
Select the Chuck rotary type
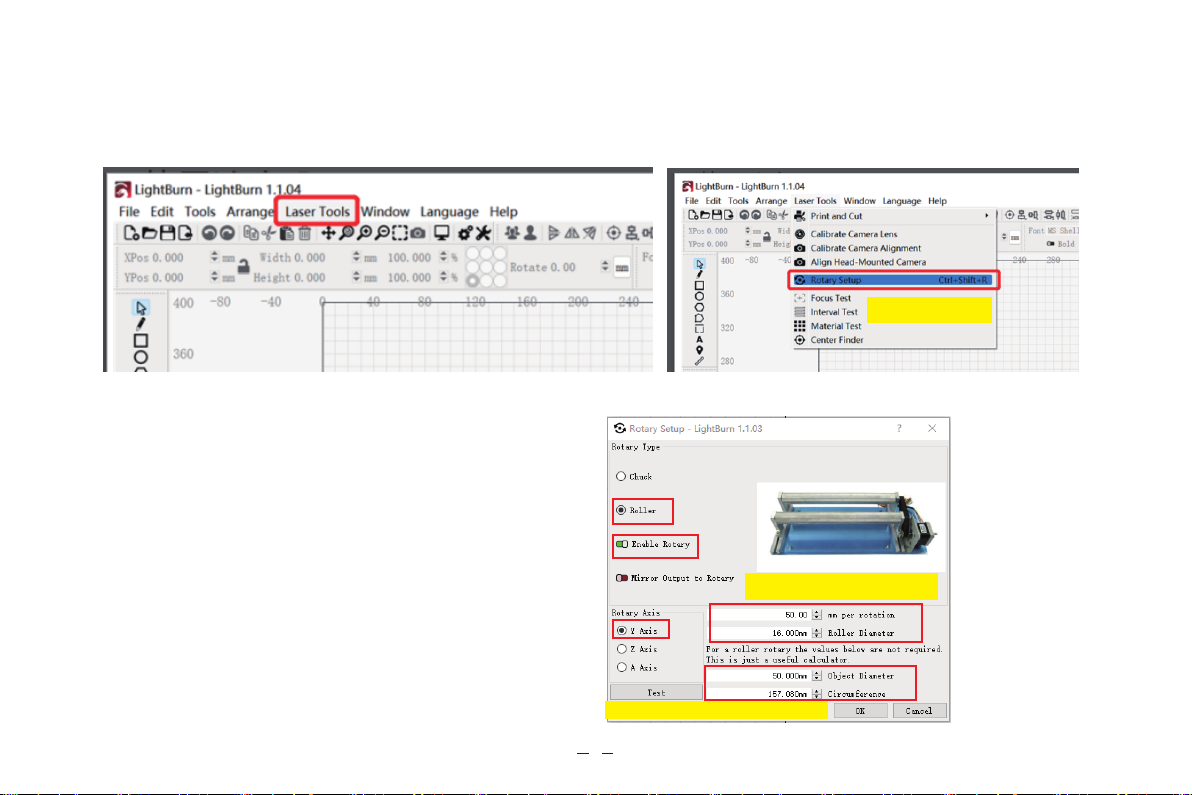[x=634, y=477]
